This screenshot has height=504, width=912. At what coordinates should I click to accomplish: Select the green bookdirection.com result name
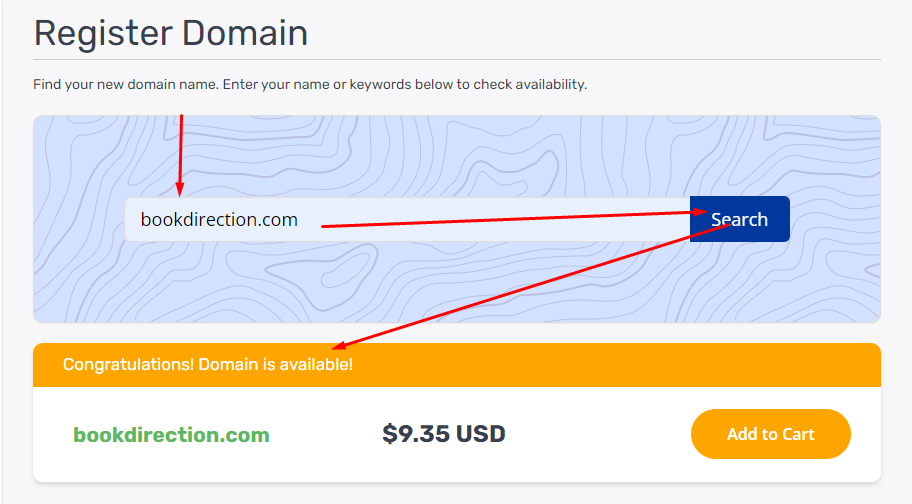click(171, 435)
